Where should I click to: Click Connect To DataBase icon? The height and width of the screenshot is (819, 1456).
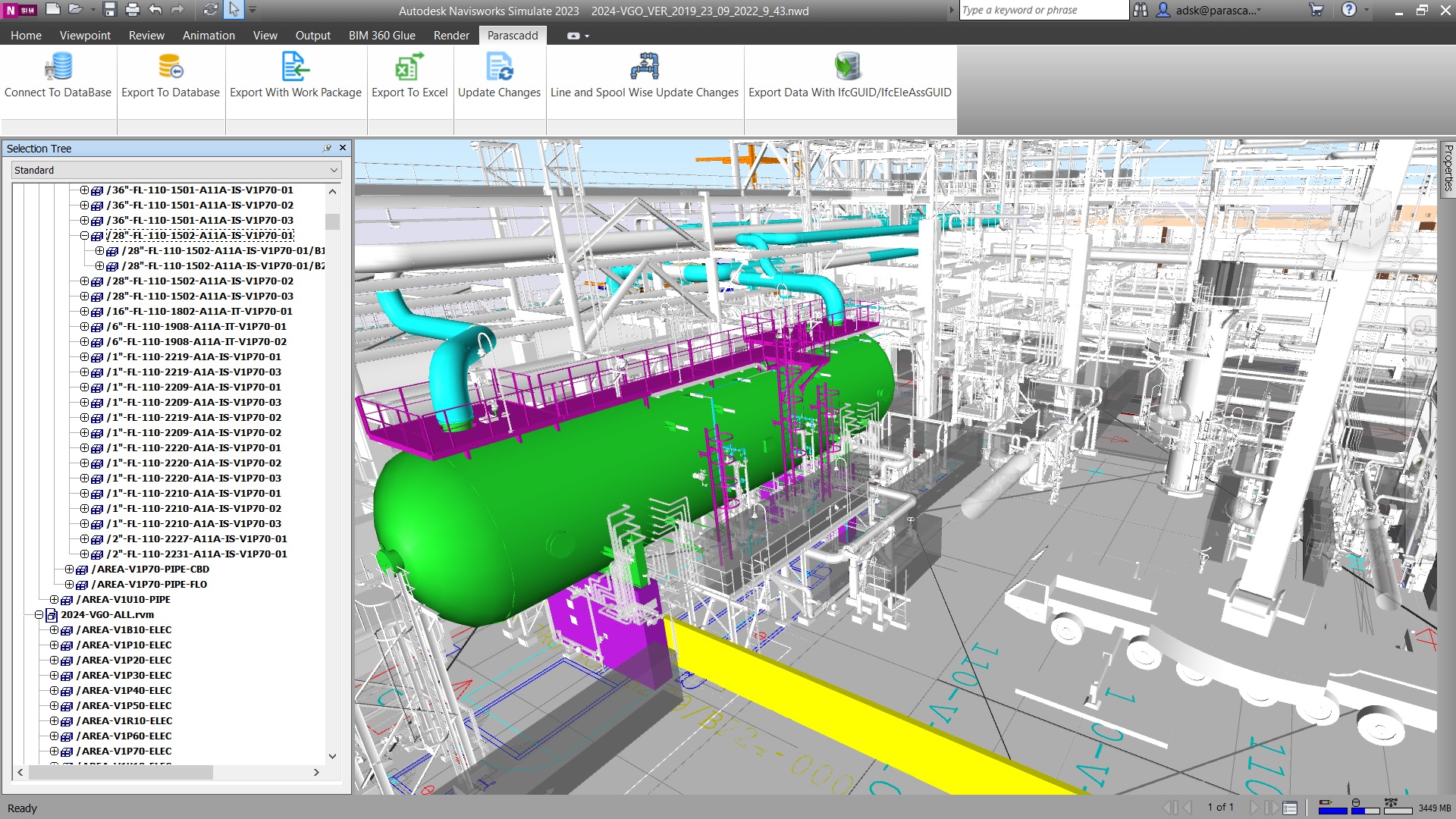[58, 67]
